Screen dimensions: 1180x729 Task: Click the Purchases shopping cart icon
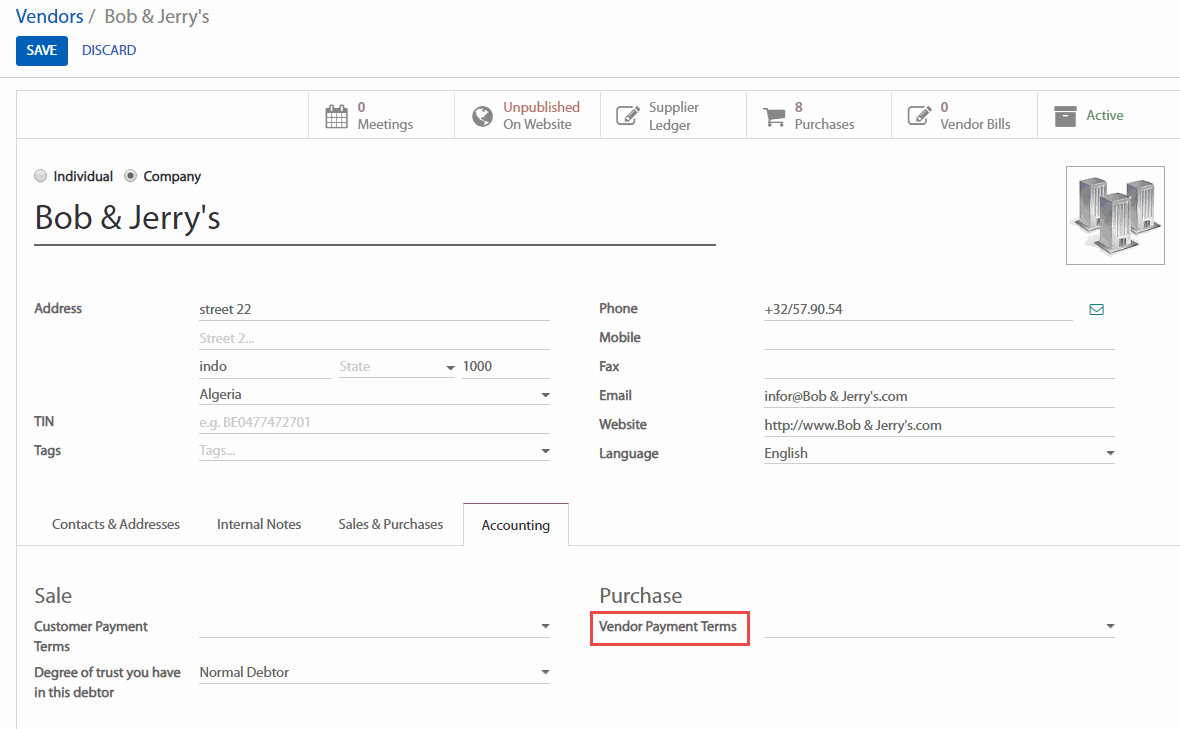pos(774,116)
